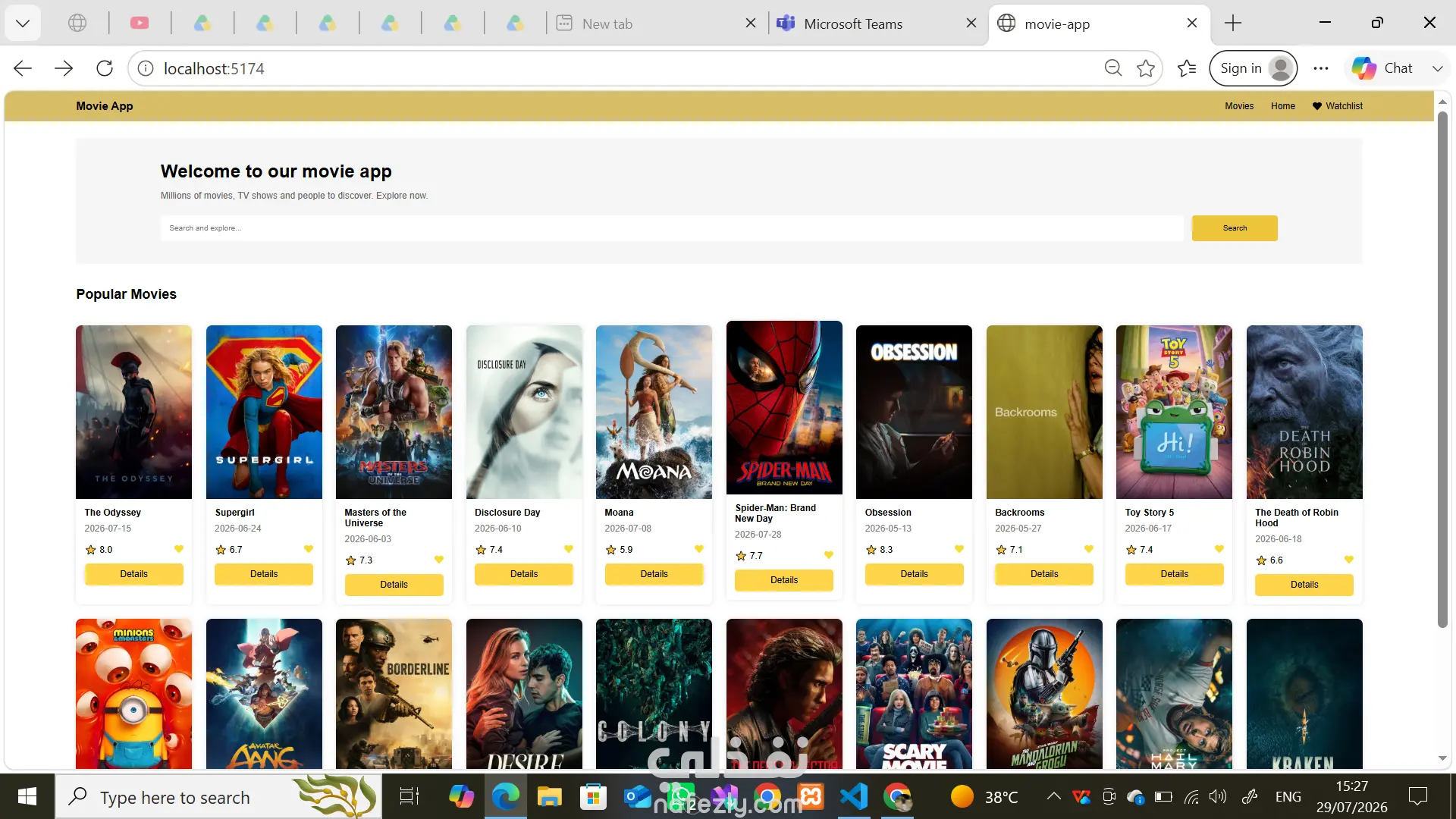Open File Explorer from the taskbar
This screenshot has width=1456, height=819.
pos(549,796)
